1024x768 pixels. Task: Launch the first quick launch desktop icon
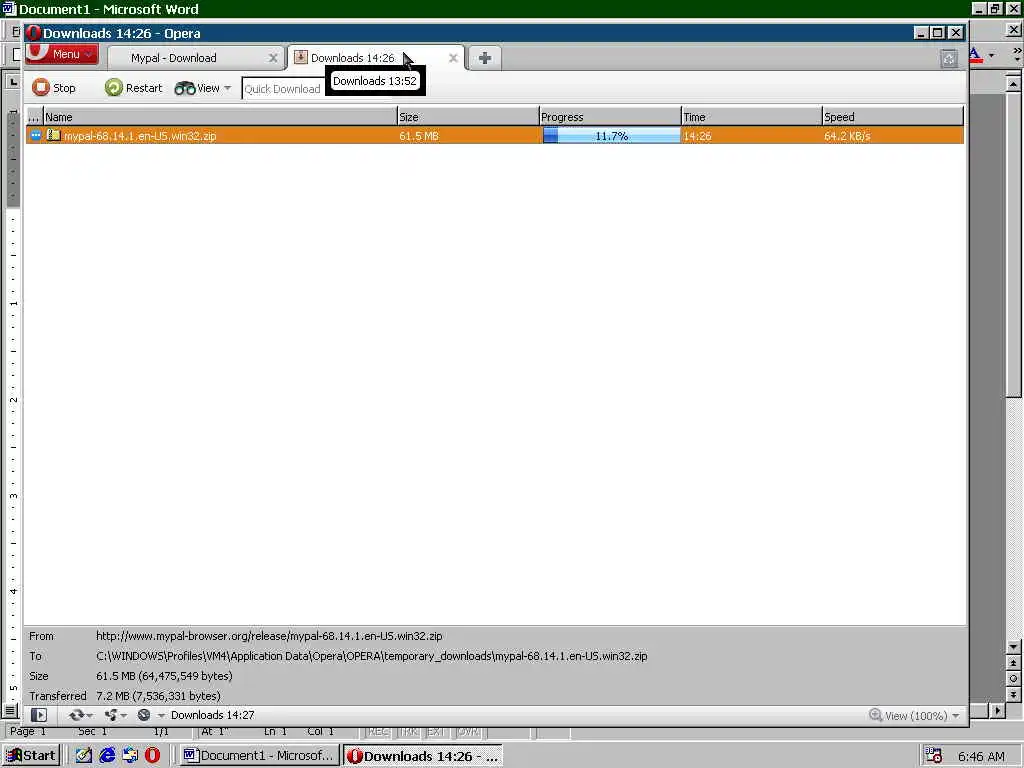click(84, 756)
